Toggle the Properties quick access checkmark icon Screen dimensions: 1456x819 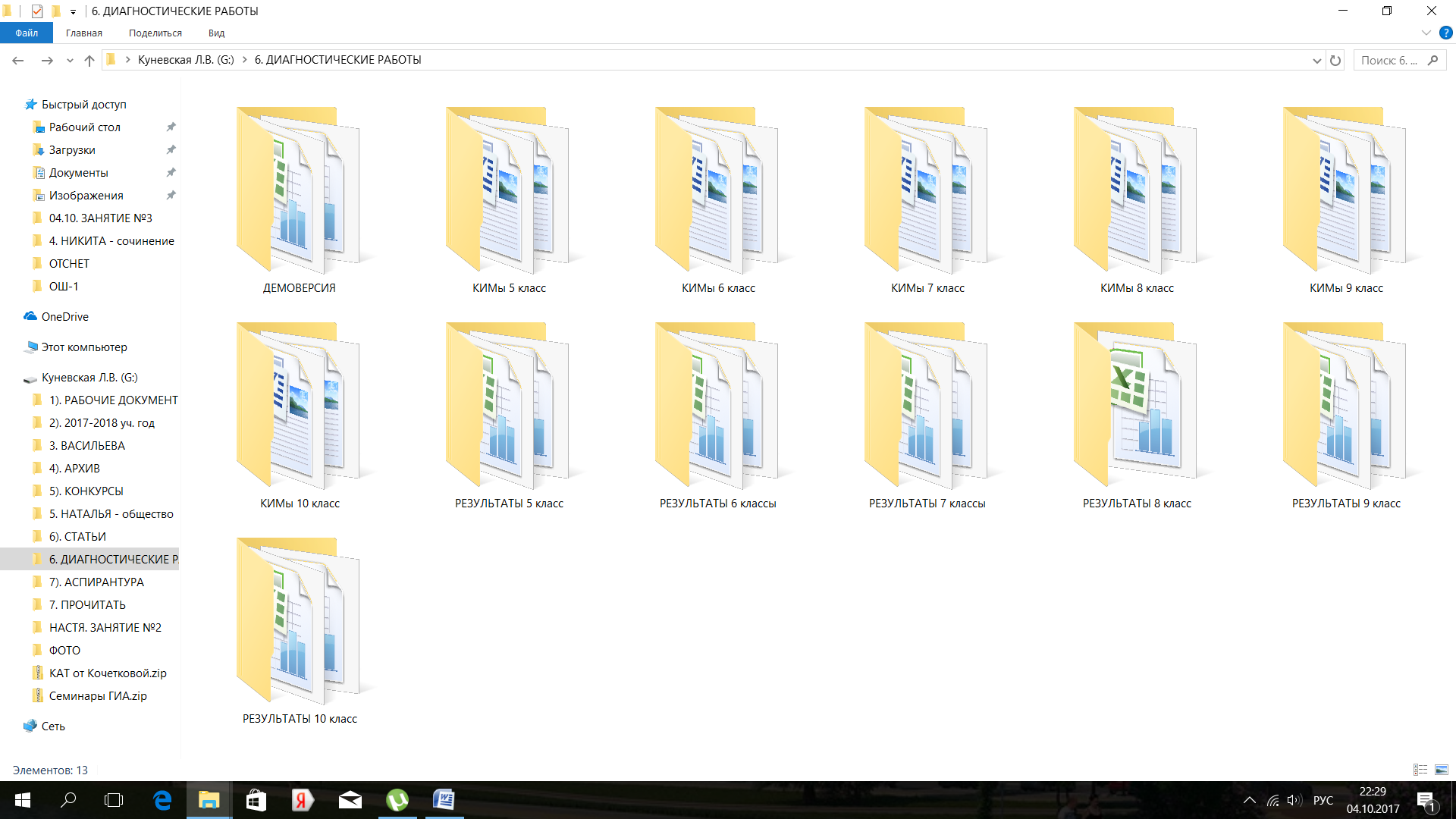point(37,11)
